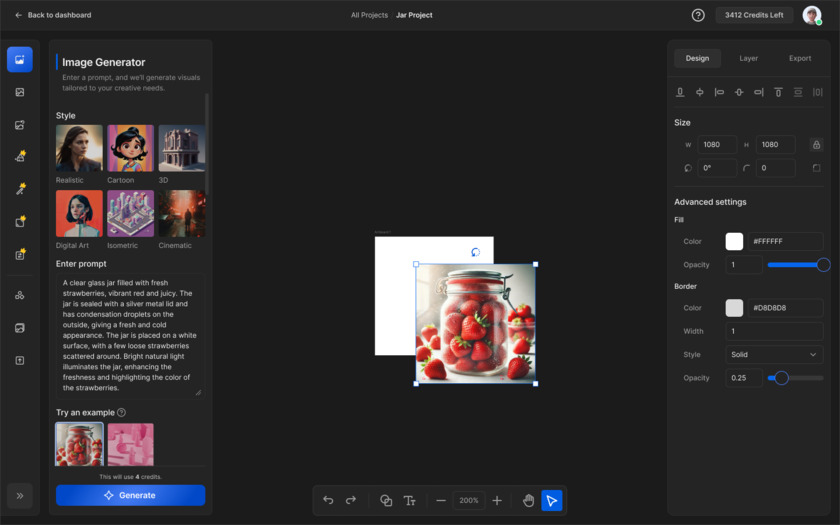Switch to the Layer tab
The width and height of the screenshot is (840, 525).
(748, 58)
